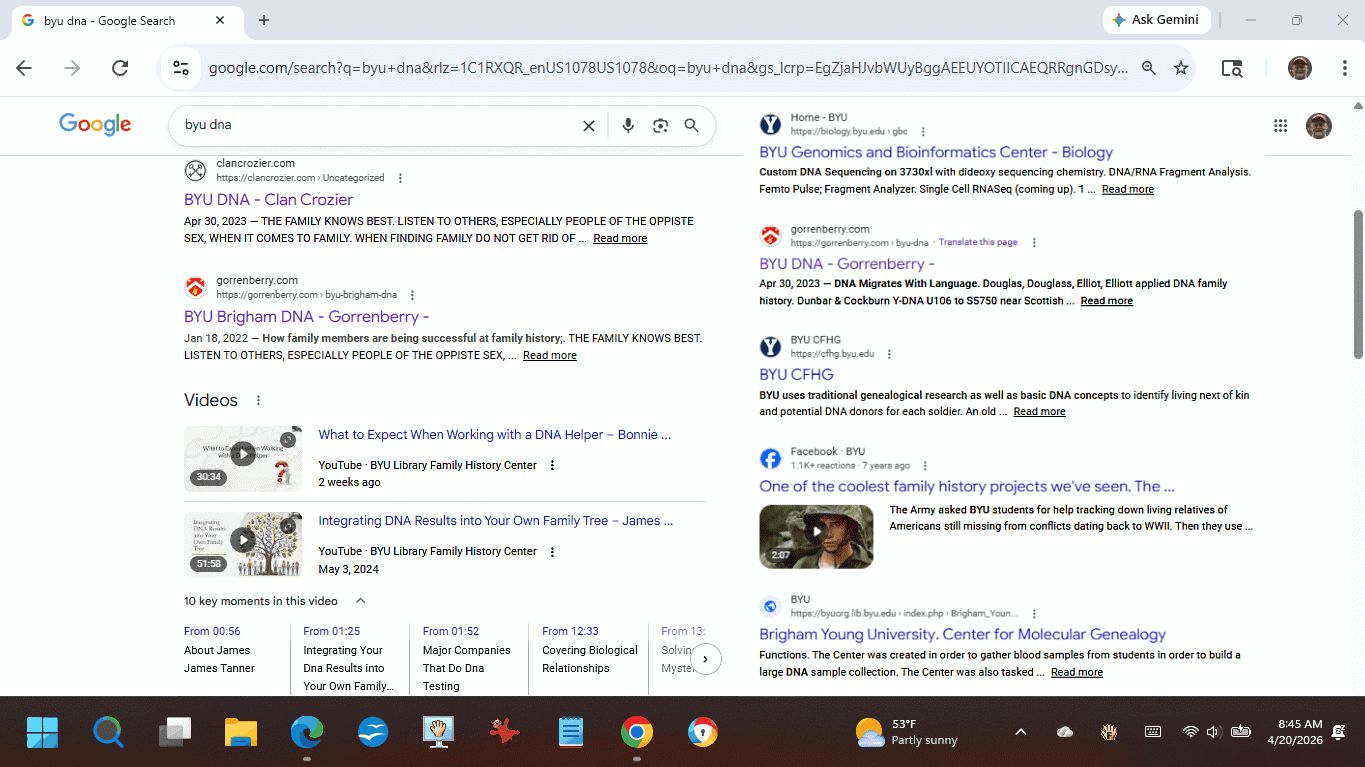
Task: Click the search text field
Action: (380, 125)
